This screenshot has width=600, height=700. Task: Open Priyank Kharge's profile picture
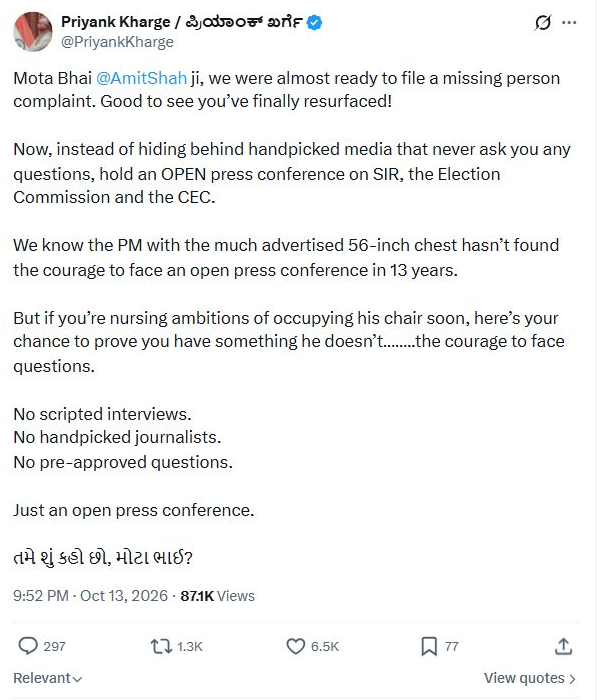[x=33, y=32]
